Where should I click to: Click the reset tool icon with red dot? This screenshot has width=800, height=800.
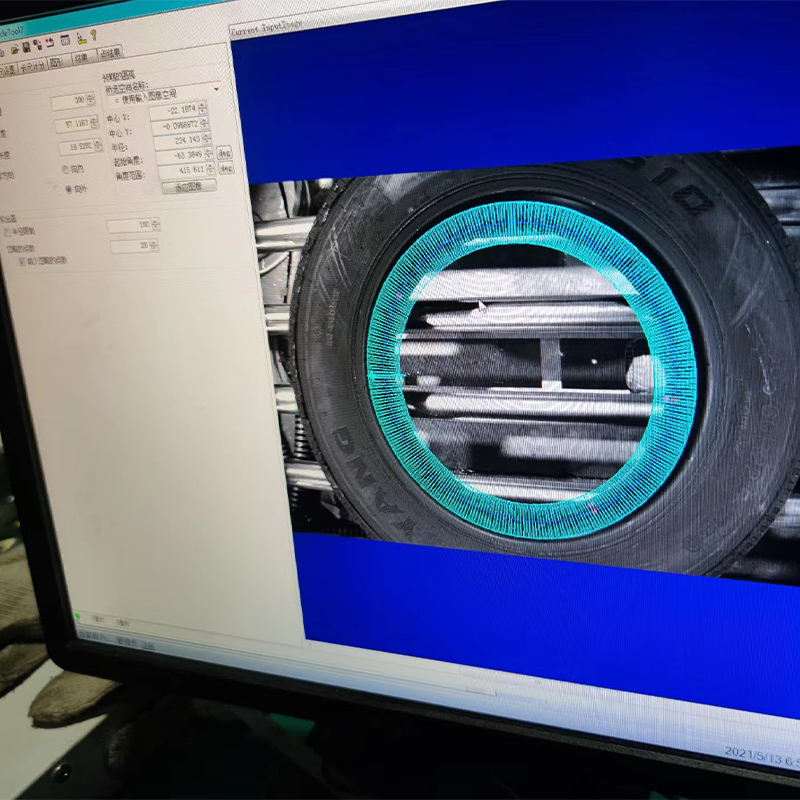(x=50, y=42)
